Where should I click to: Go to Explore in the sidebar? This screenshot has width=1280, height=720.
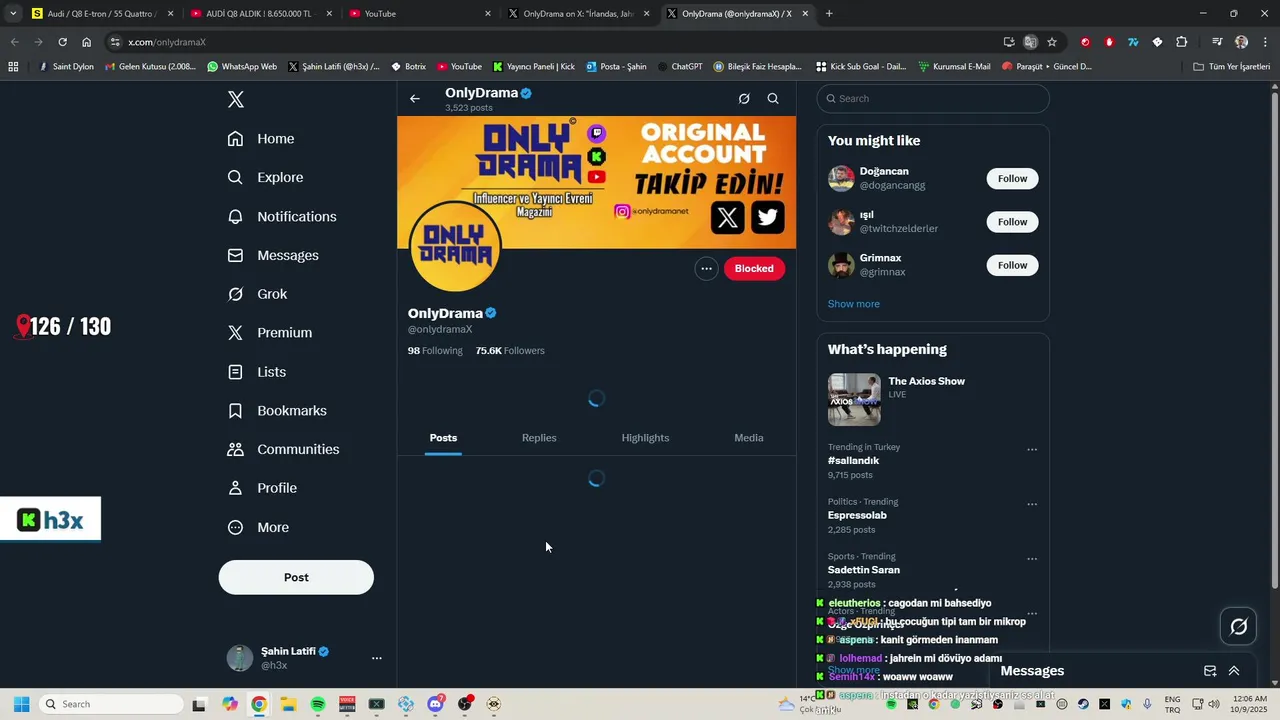coord(265,177)
